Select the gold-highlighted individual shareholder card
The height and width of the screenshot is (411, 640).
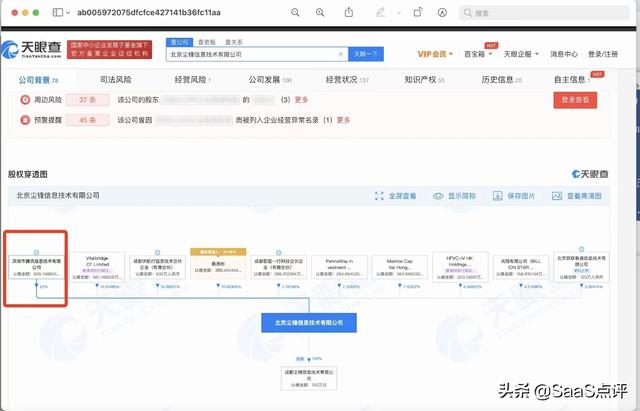[x=218, y=264]
